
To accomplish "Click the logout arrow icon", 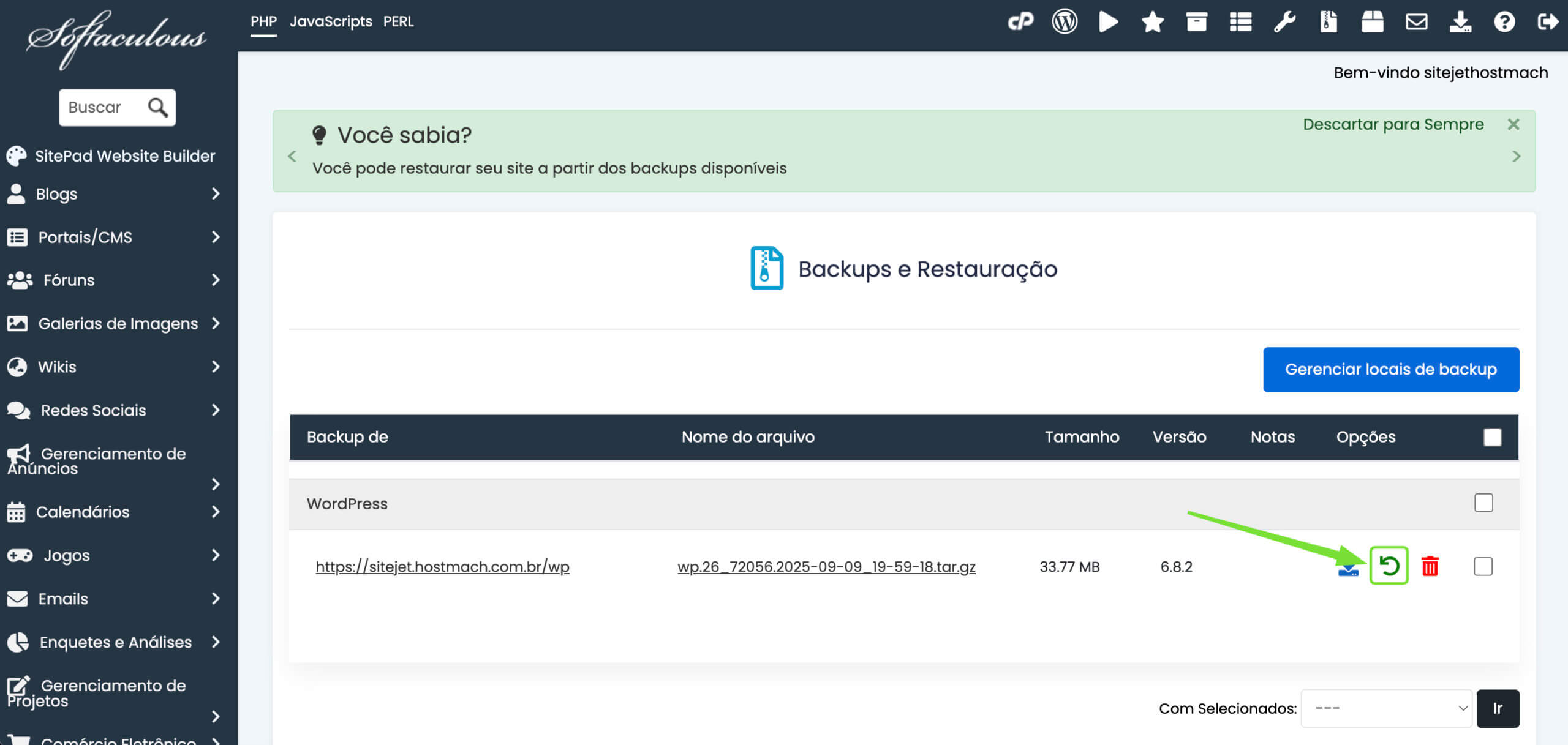I will point(1548,22).
